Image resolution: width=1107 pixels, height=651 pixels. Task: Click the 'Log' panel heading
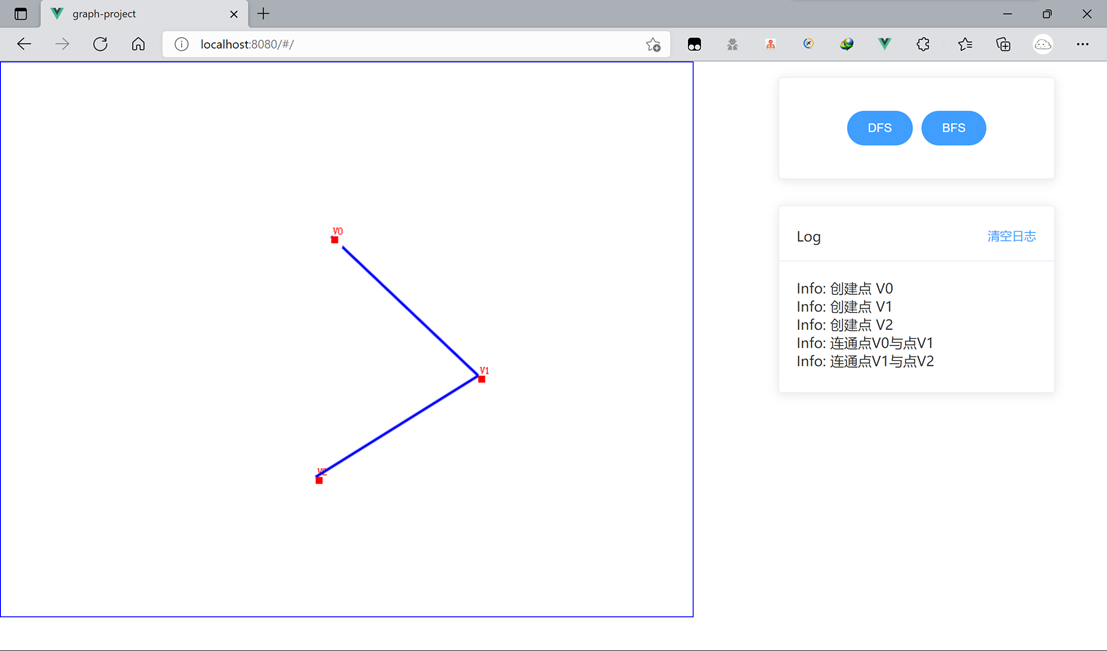point(808,237)
